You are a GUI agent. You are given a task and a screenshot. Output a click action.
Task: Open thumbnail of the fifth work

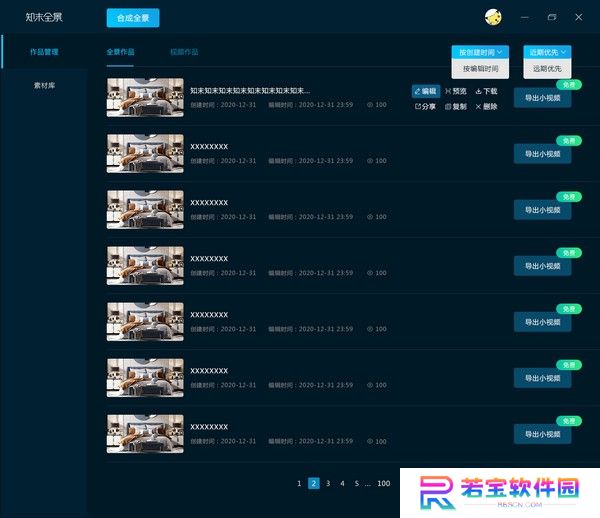pyautogui.click(x=145, y=322)
